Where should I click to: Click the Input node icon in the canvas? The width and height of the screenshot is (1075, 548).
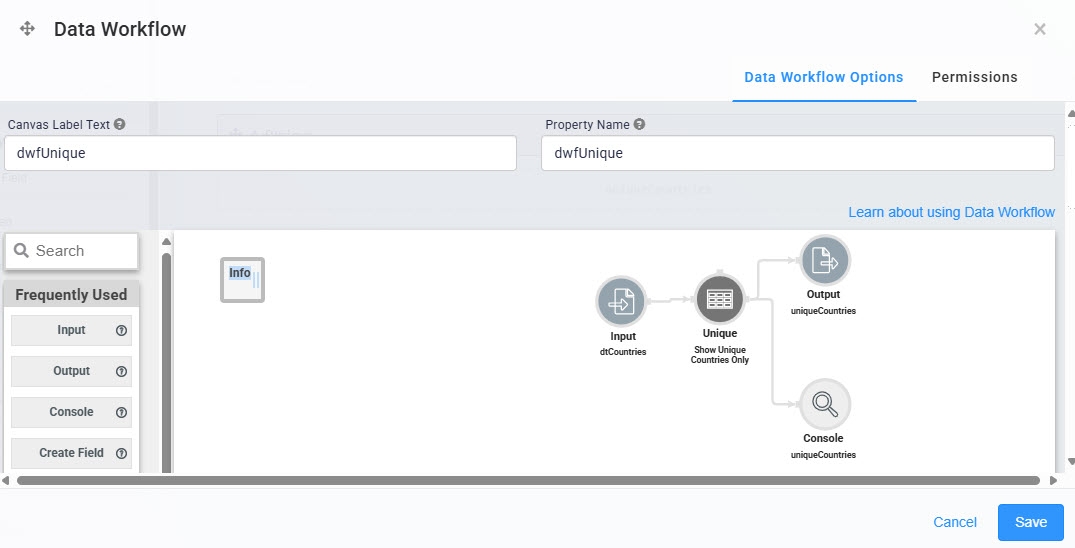(621, 301)
